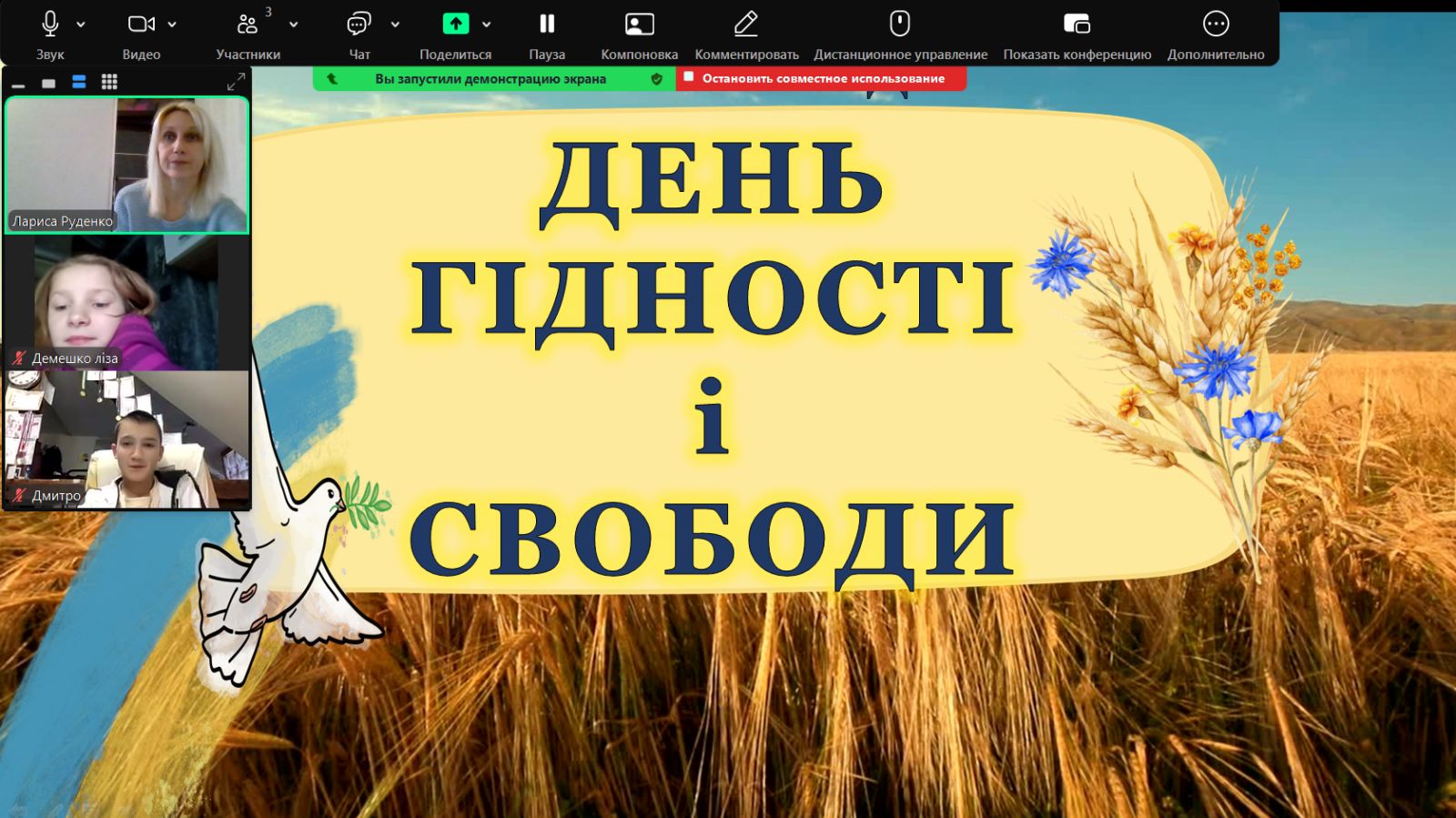This screenshot has width=1456, height=818.
Task: Expand the arrow next to Поделиться
Action: click(487, 25)
